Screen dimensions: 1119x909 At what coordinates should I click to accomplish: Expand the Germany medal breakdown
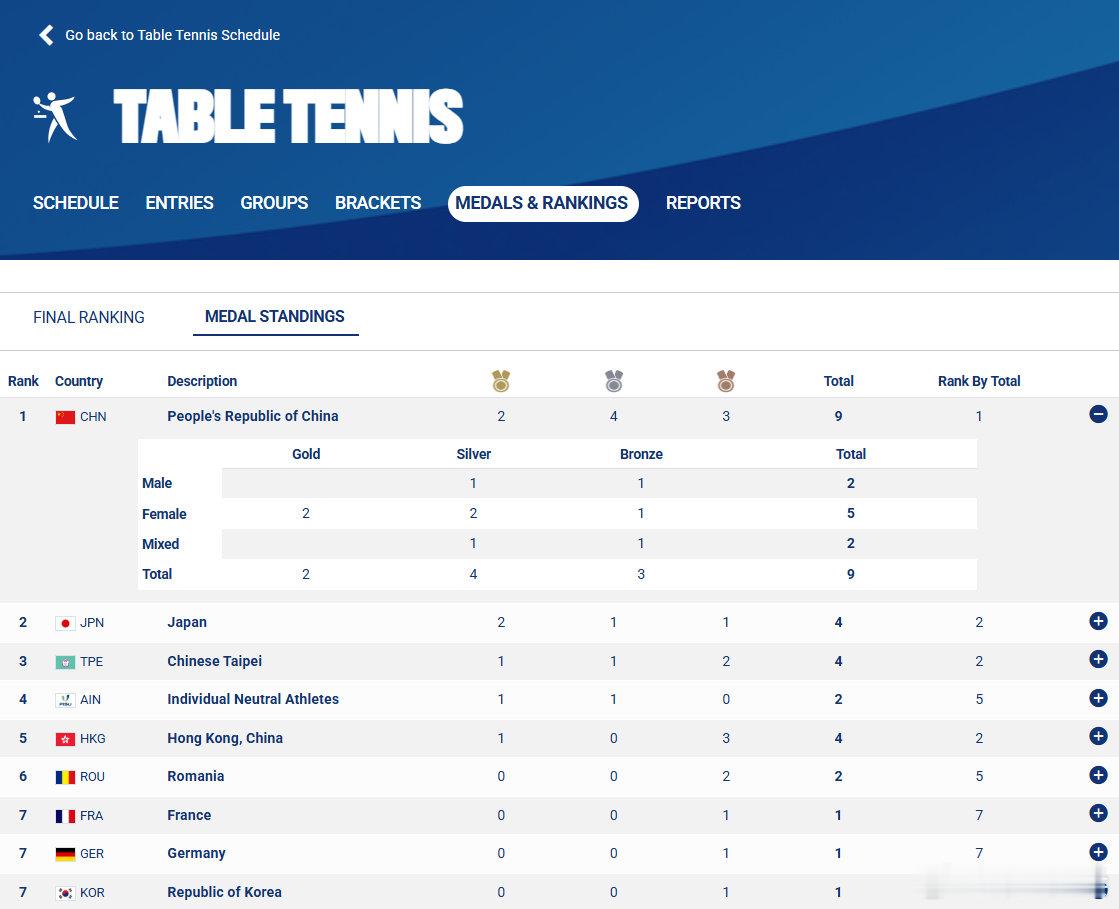pos(1098,852)
